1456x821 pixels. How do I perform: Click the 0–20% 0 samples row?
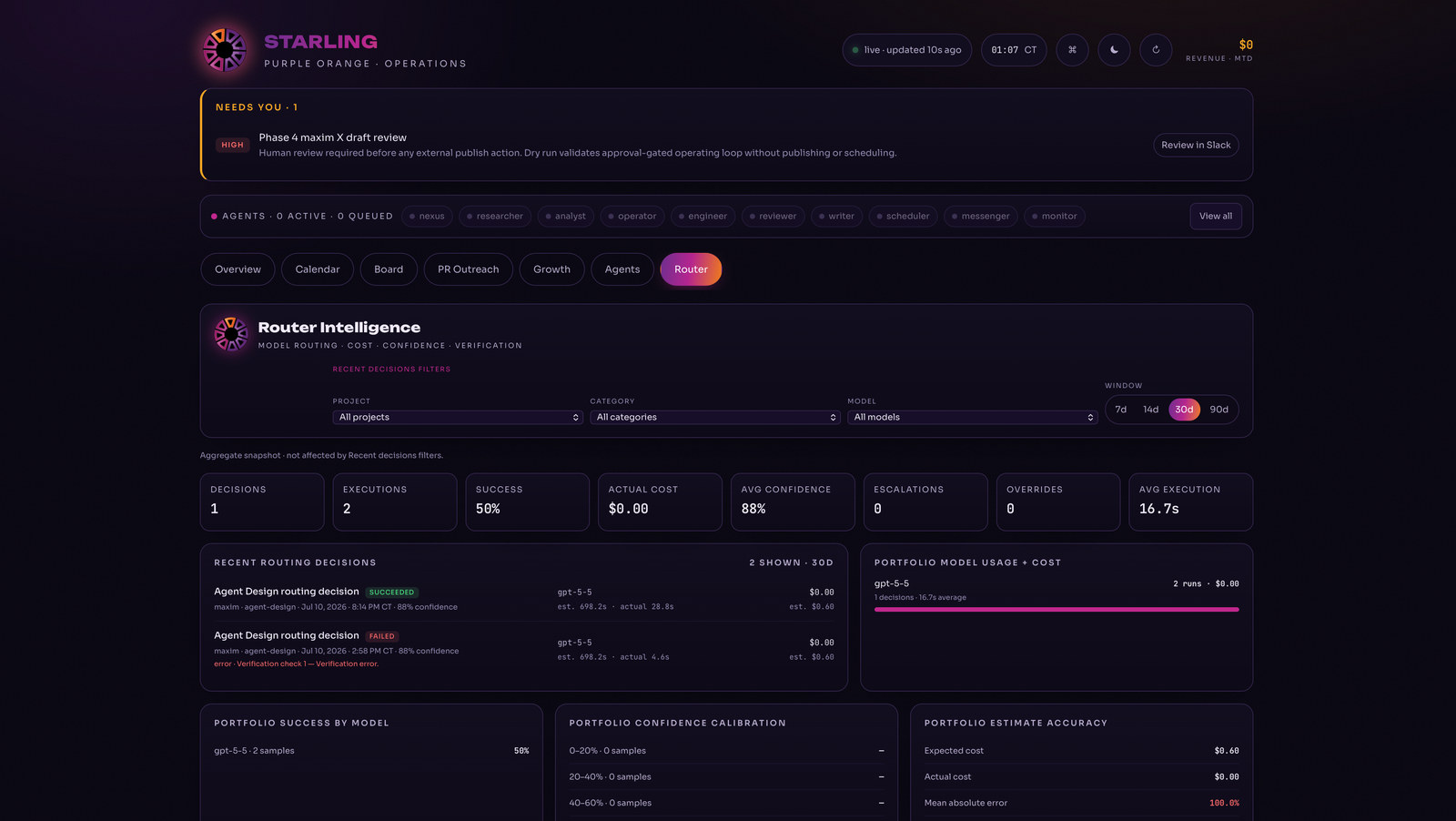click(x=726, y=751)
